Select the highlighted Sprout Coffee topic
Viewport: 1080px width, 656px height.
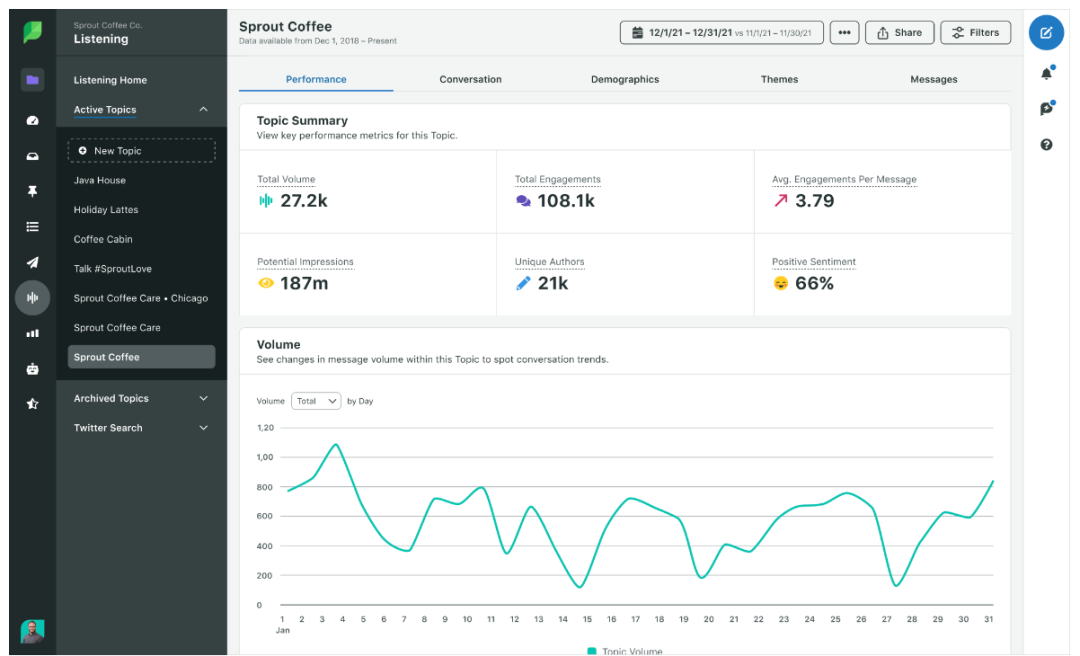click(x=141, y=357)
